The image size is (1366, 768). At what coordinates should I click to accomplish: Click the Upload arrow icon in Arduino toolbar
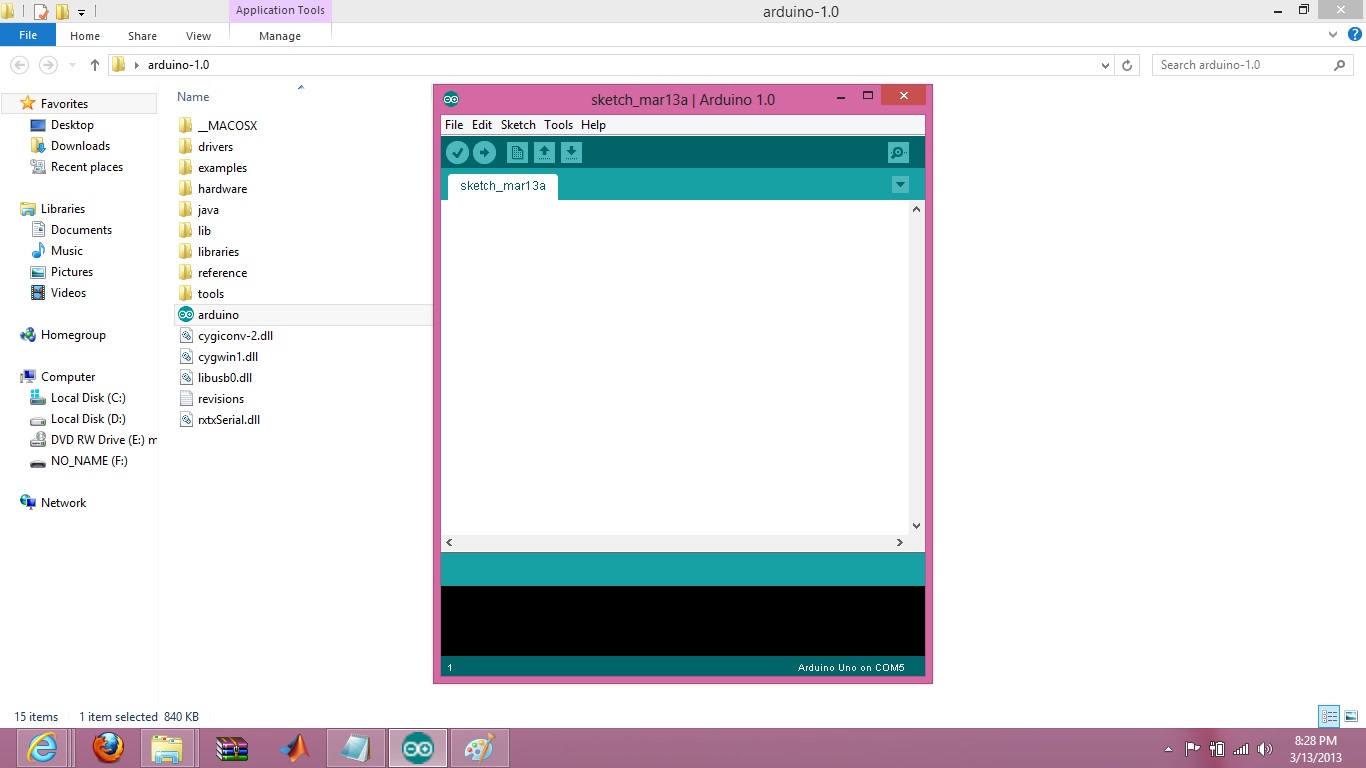pos(484,153)
